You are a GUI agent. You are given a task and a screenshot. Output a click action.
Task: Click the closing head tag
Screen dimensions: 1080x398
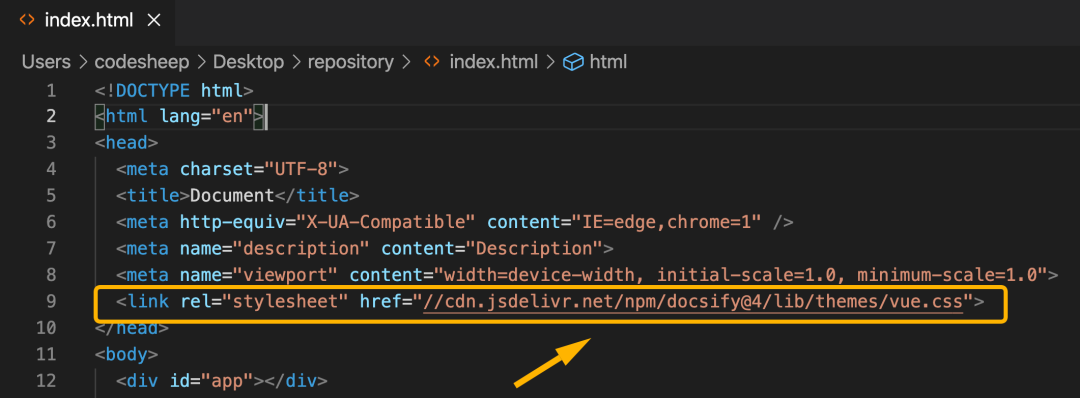[x=132, y=328]
